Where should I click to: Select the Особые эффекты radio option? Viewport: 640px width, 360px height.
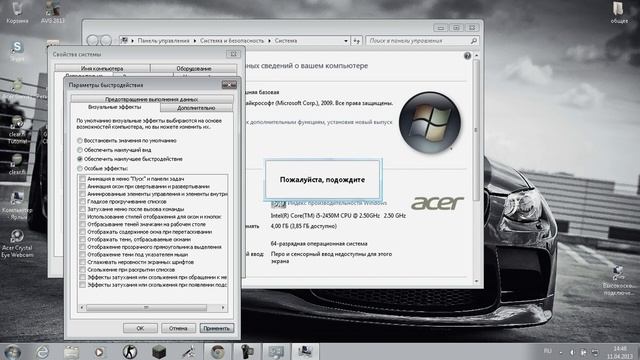coord(80,168)
